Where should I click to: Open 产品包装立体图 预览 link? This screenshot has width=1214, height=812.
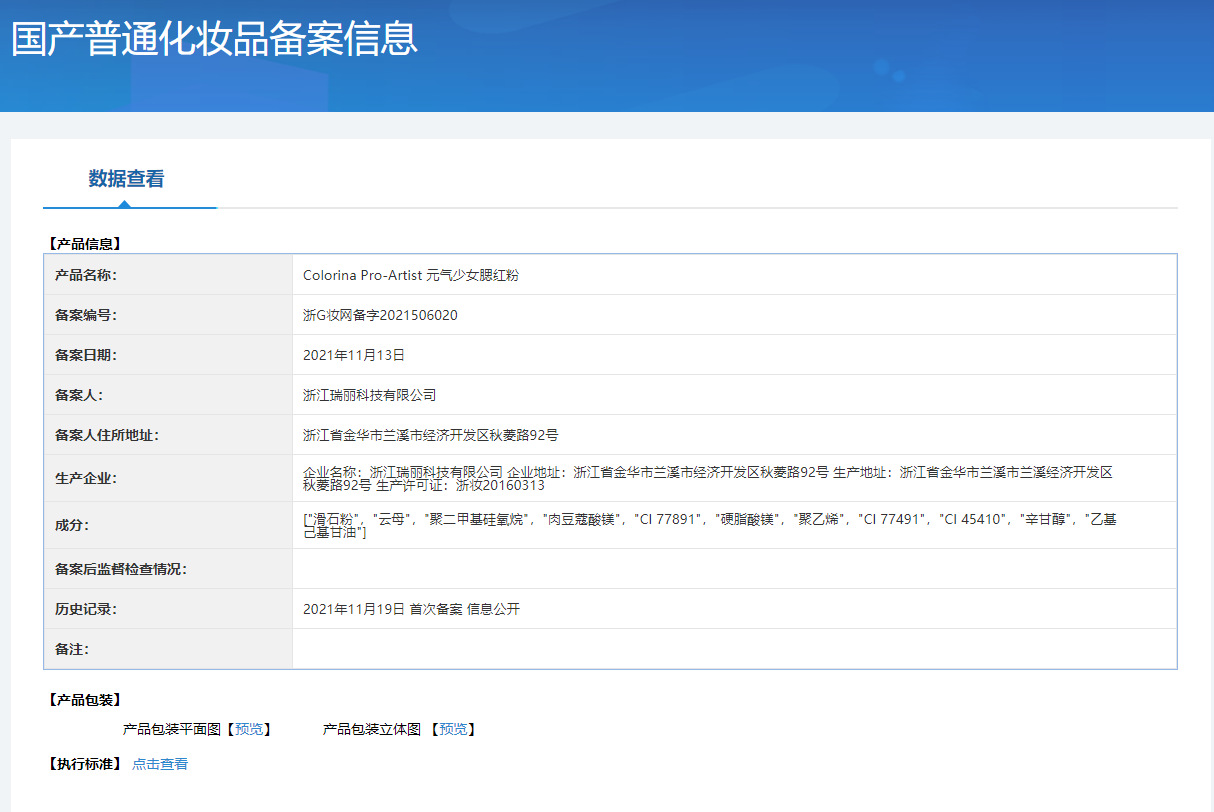click(453, 729)
